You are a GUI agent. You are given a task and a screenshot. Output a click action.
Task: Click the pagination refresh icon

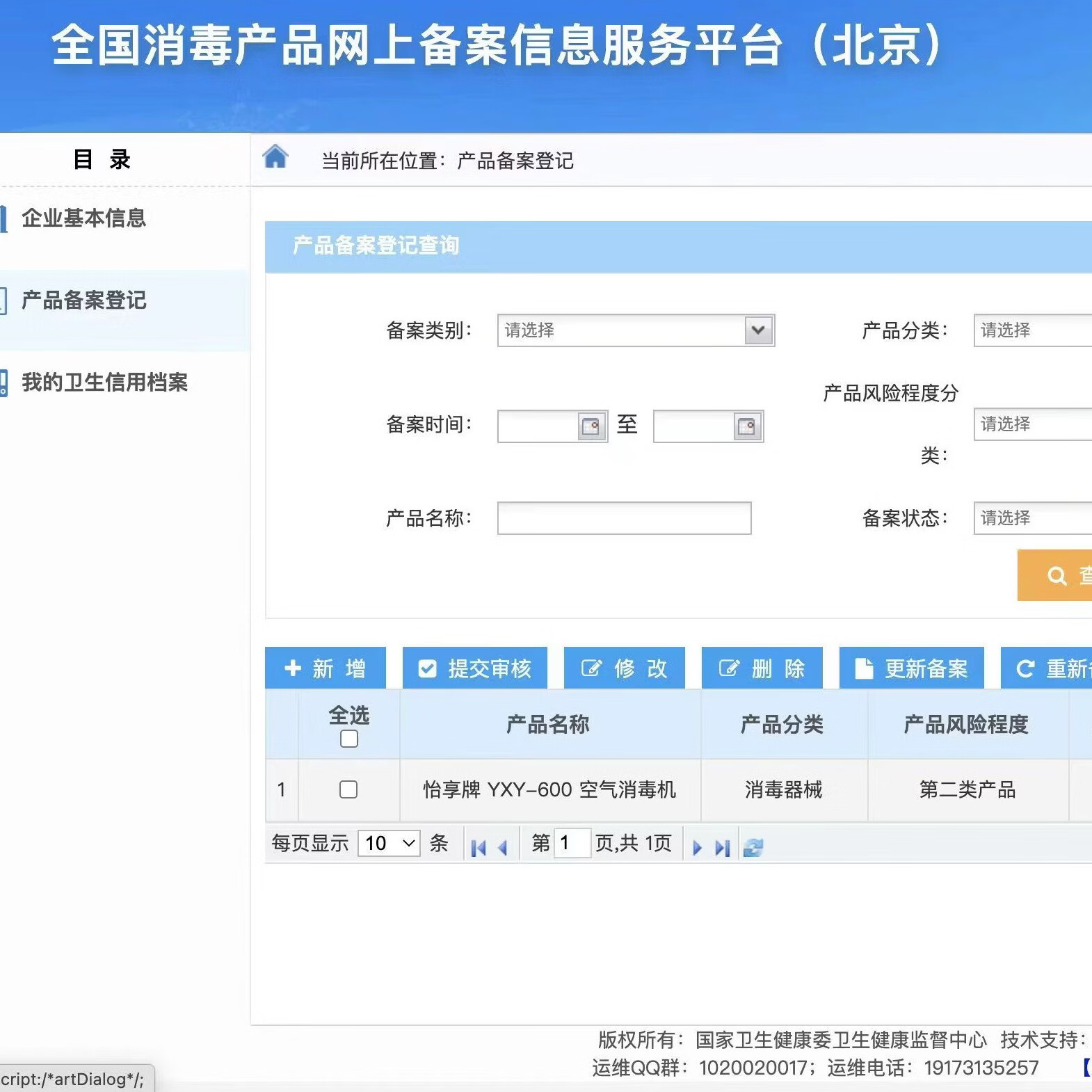coord(753,848)
